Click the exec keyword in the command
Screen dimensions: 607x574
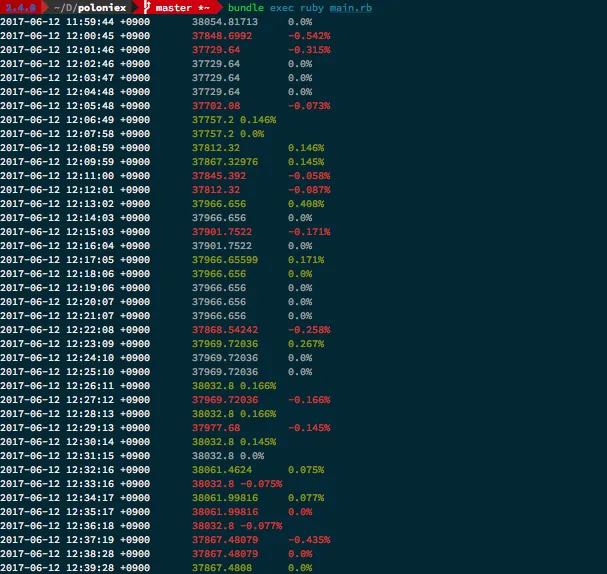pos(285,7)
